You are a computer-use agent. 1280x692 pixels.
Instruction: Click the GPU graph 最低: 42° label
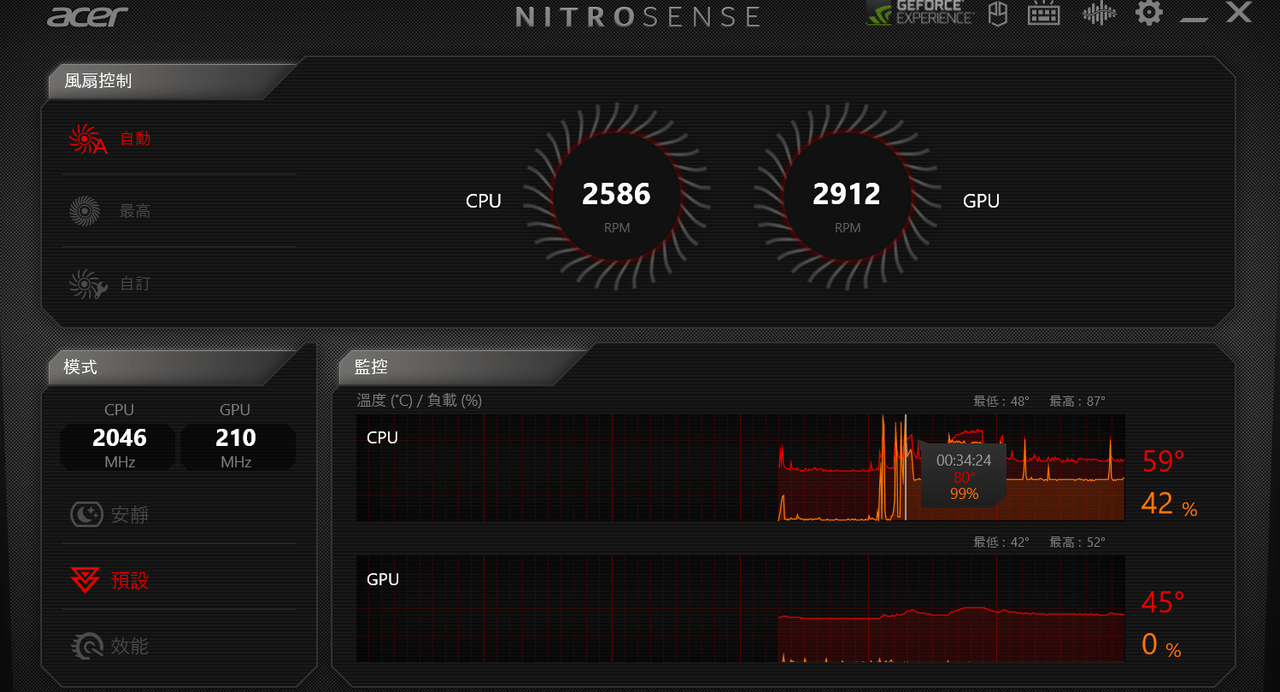point(1001,542)
